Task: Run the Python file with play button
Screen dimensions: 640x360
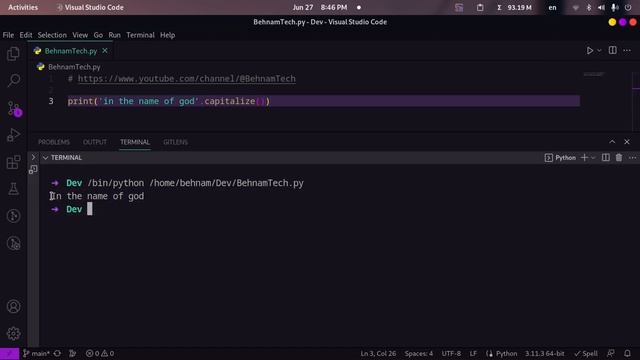Action: click(x=590, y=51)
